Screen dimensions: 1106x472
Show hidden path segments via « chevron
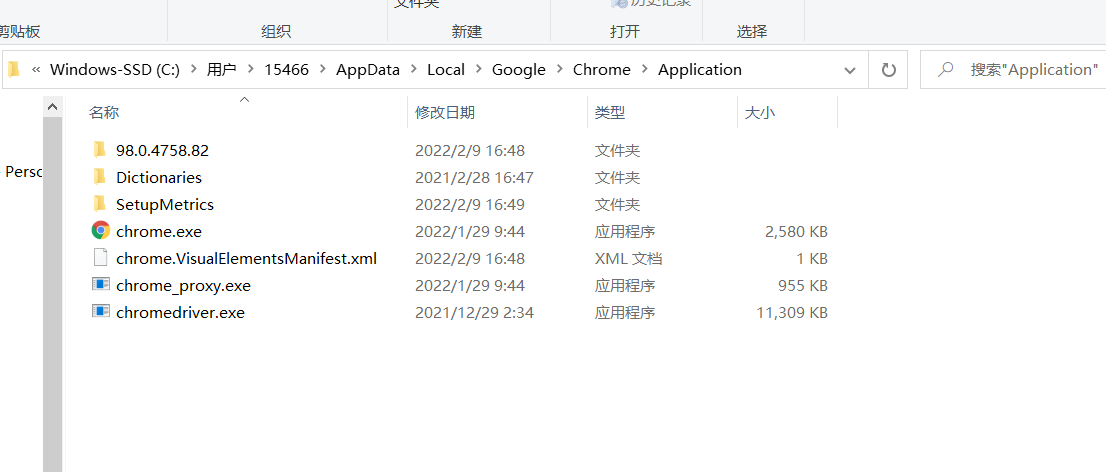(36, 70)
